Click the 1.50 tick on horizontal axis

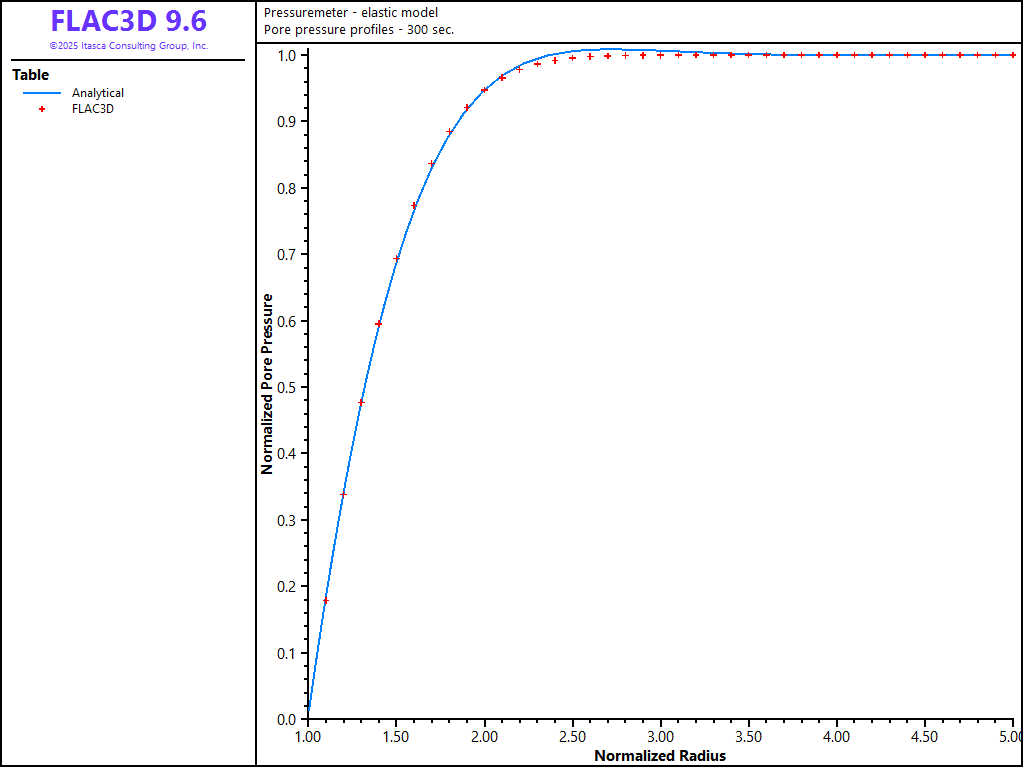click(396, 737)
